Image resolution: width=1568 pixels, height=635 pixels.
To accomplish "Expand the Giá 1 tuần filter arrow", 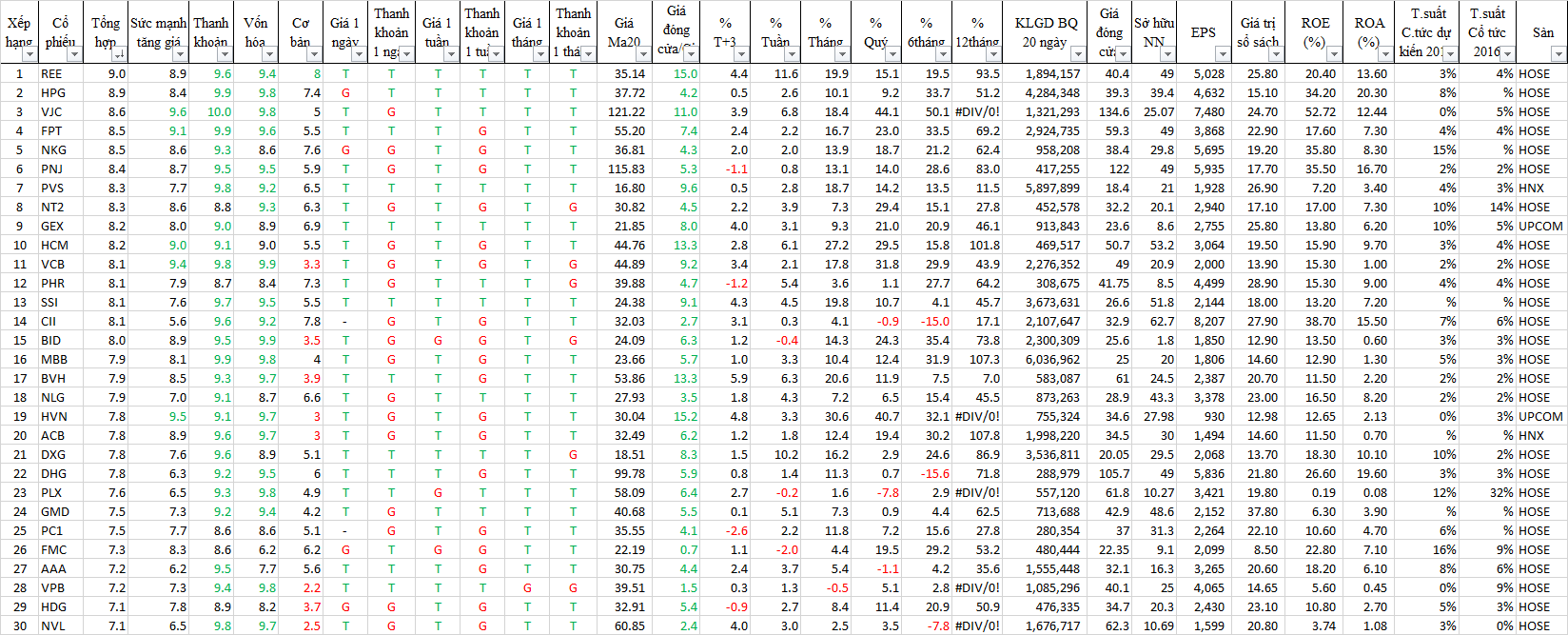I will coord(451,54).
